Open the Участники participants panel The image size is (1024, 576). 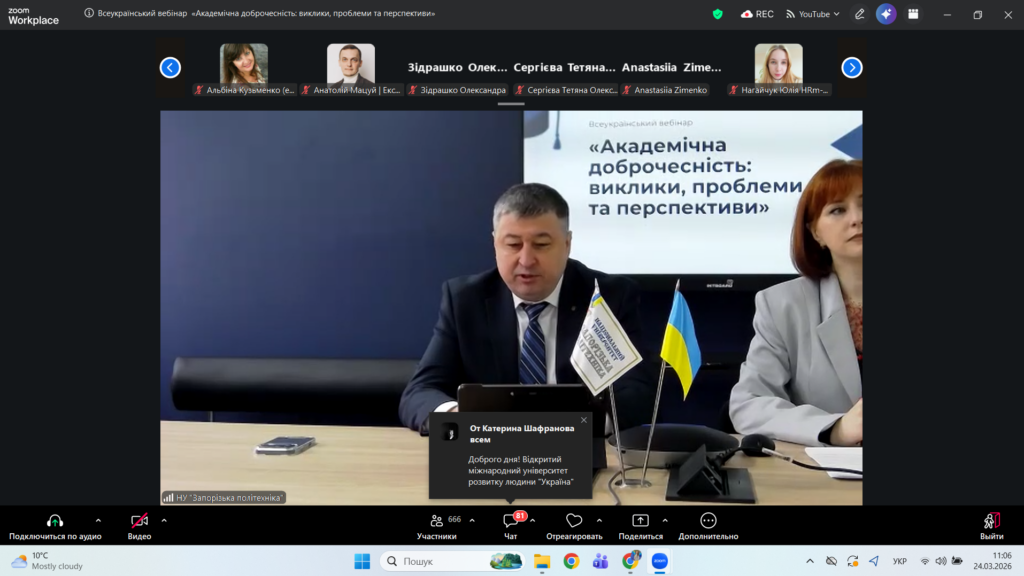point(436,526)
